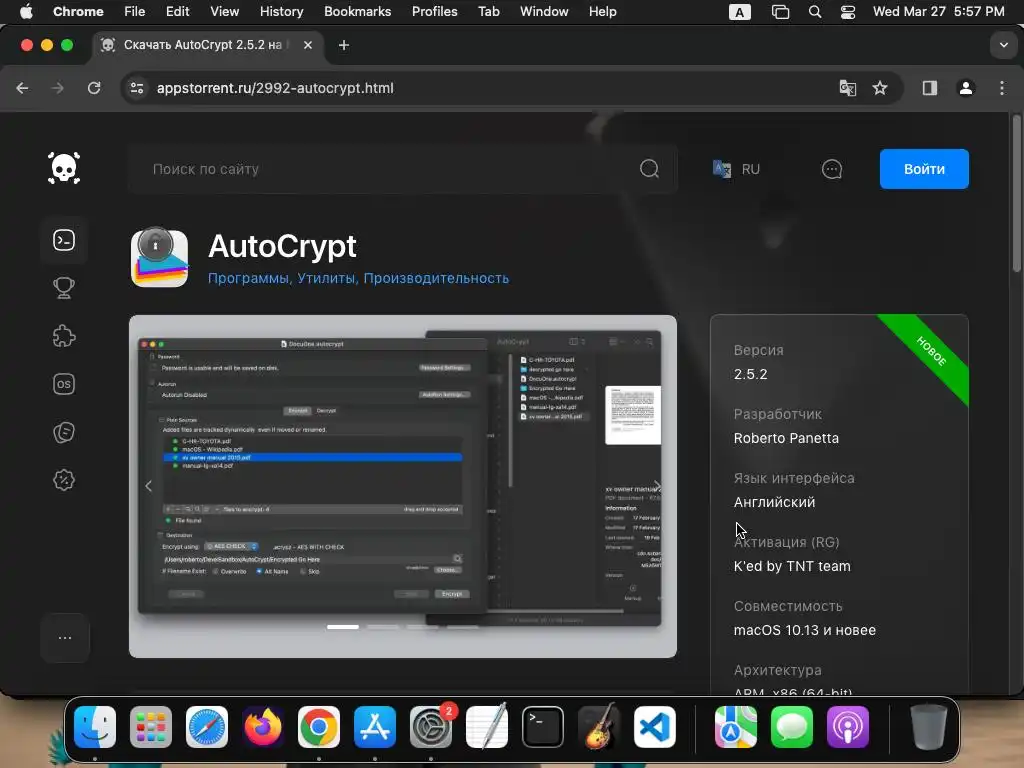Click the K'ed by TNT team text

792,566
